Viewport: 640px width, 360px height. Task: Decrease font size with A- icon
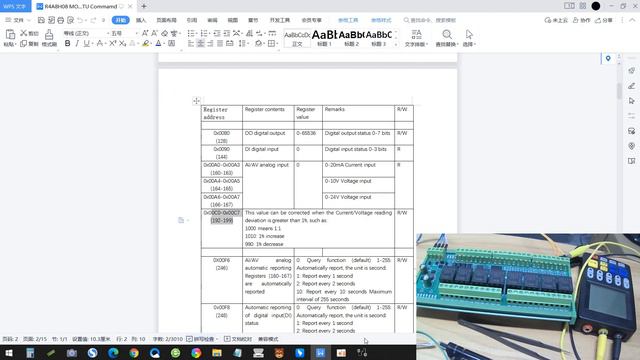pos(154,33)
